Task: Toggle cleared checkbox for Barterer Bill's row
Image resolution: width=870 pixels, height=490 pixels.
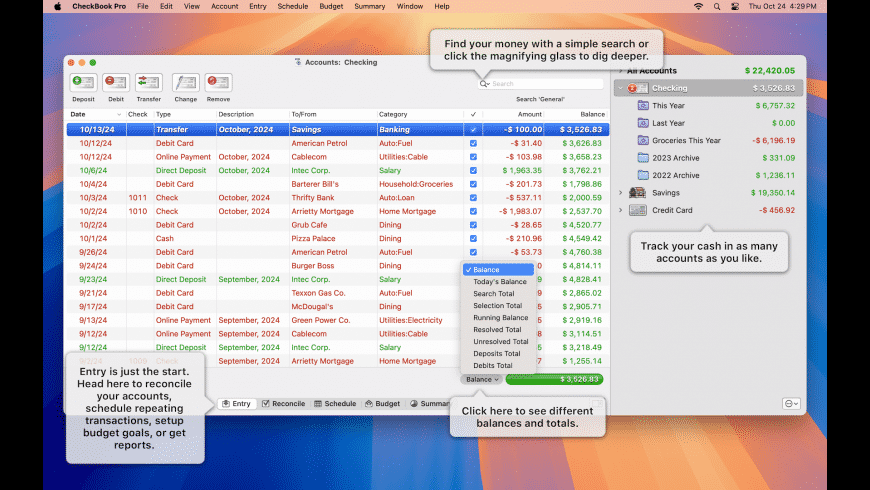Action: pos(473,184)
